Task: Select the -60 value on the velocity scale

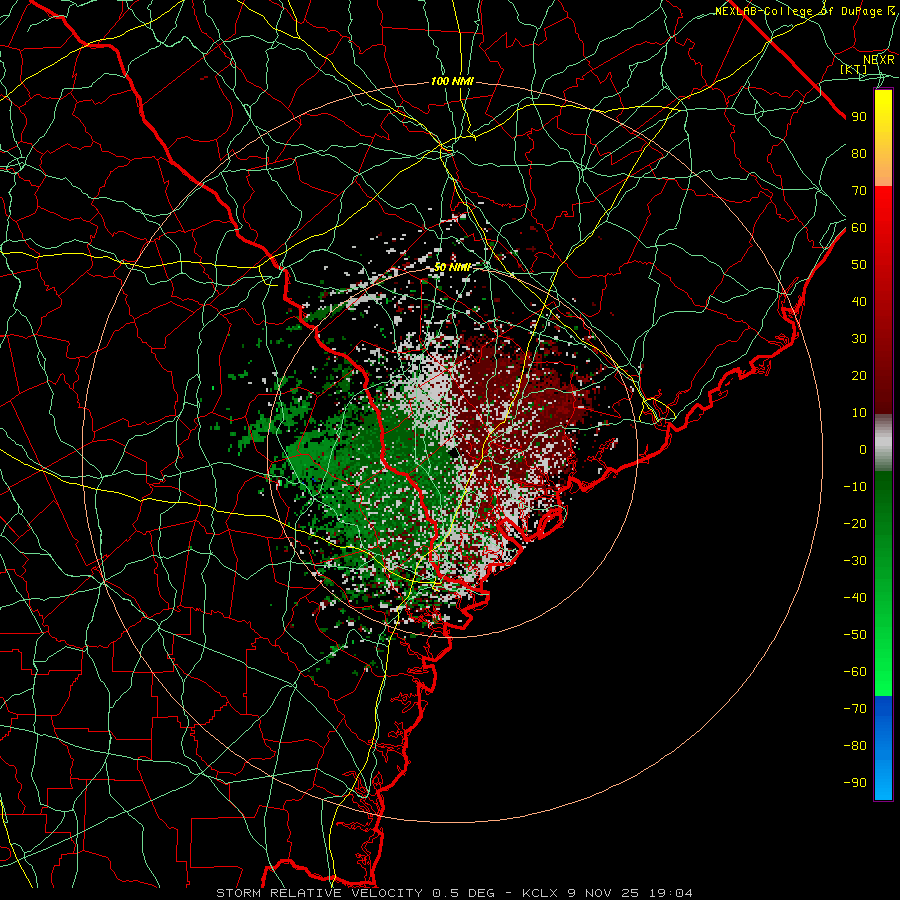Action: 855,672
